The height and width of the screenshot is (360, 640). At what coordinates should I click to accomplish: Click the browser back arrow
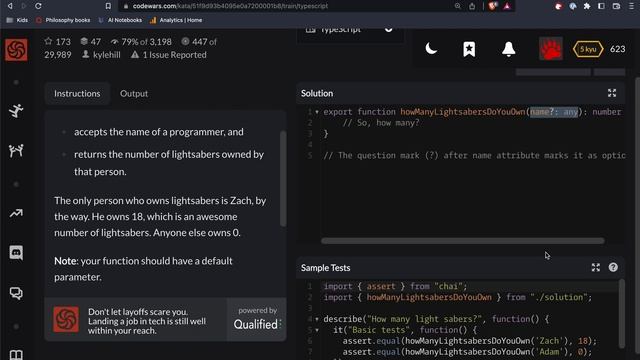(10, 6)
